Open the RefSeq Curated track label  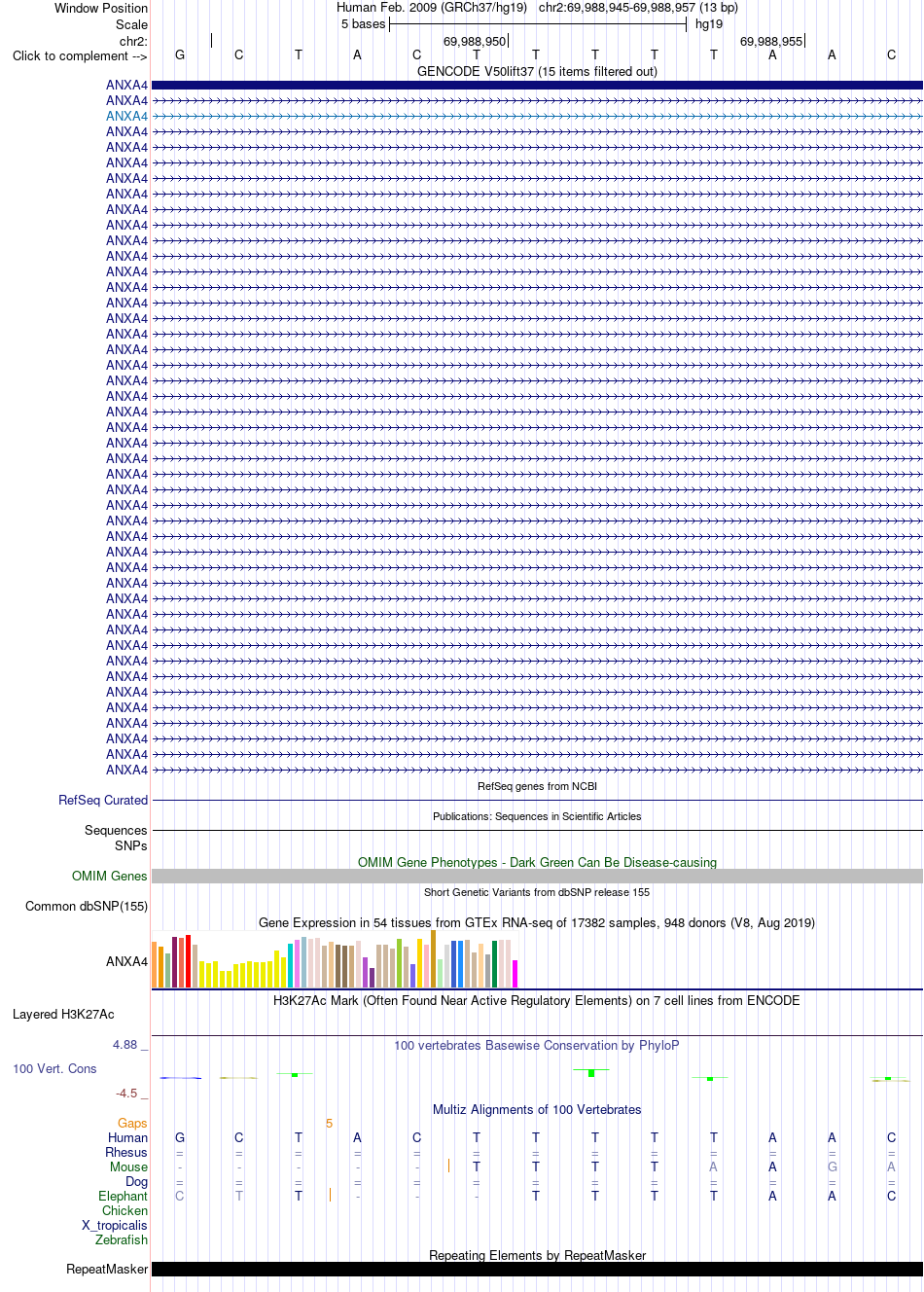(x=103, y=800)
